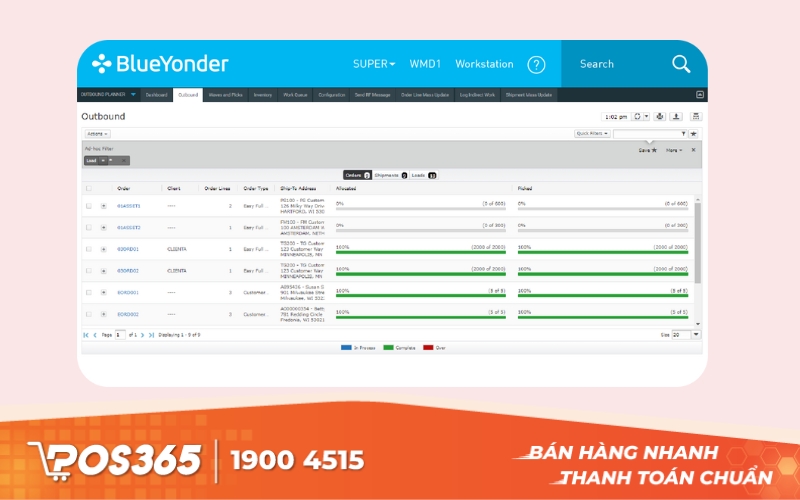Click the page layout icon at far right

(695, 116)
